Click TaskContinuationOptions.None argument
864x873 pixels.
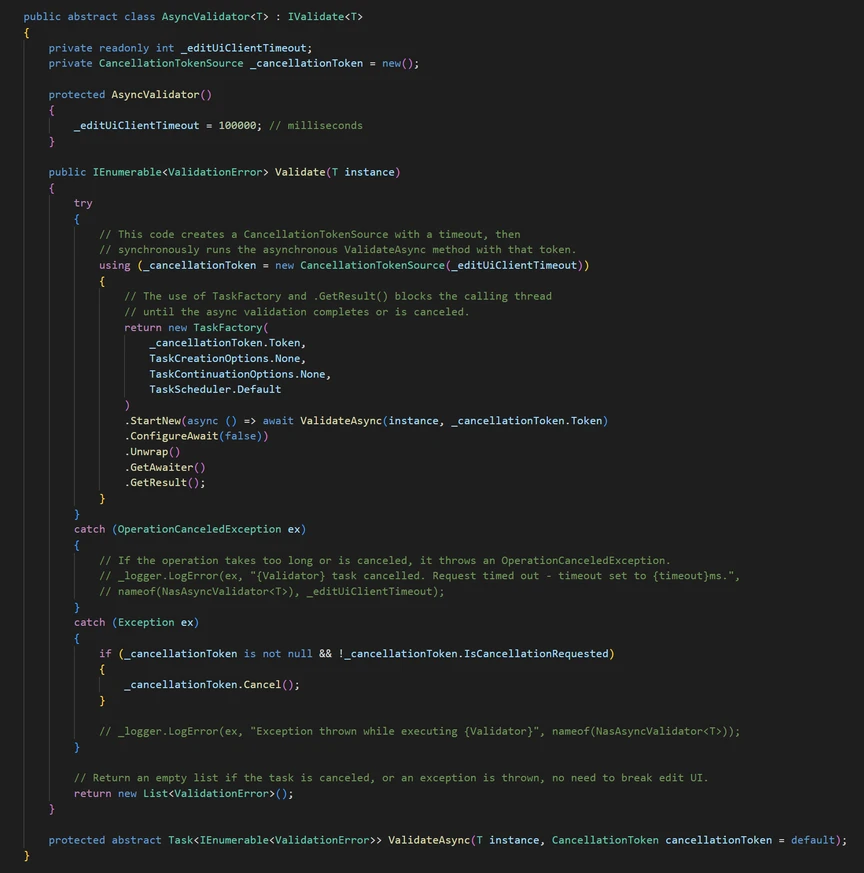pos(239,374)
